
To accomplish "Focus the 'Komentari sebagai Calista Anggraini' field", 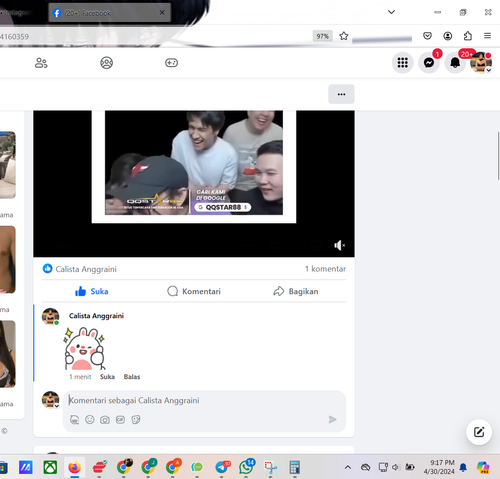I will pyautogui.click(x=204, y=400).
